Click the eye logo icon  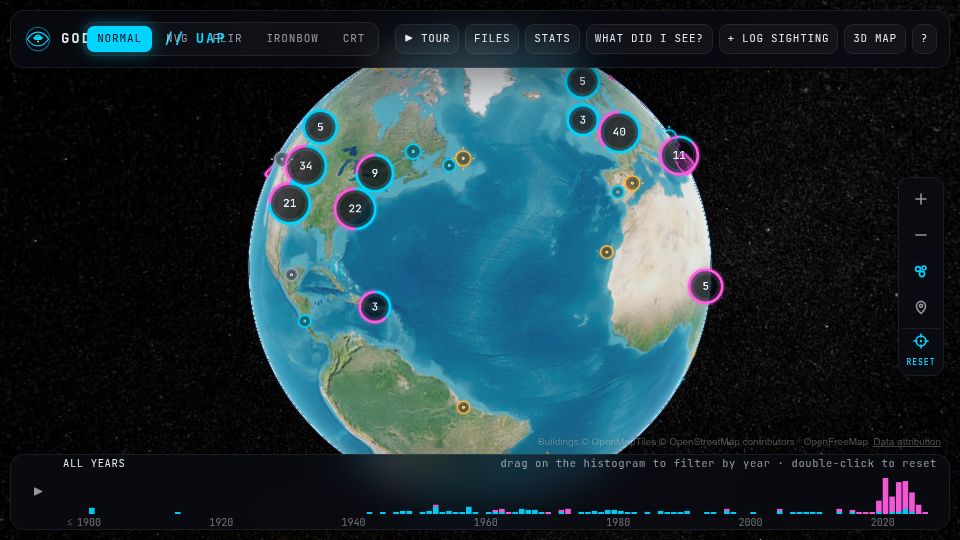pos(38,39)
